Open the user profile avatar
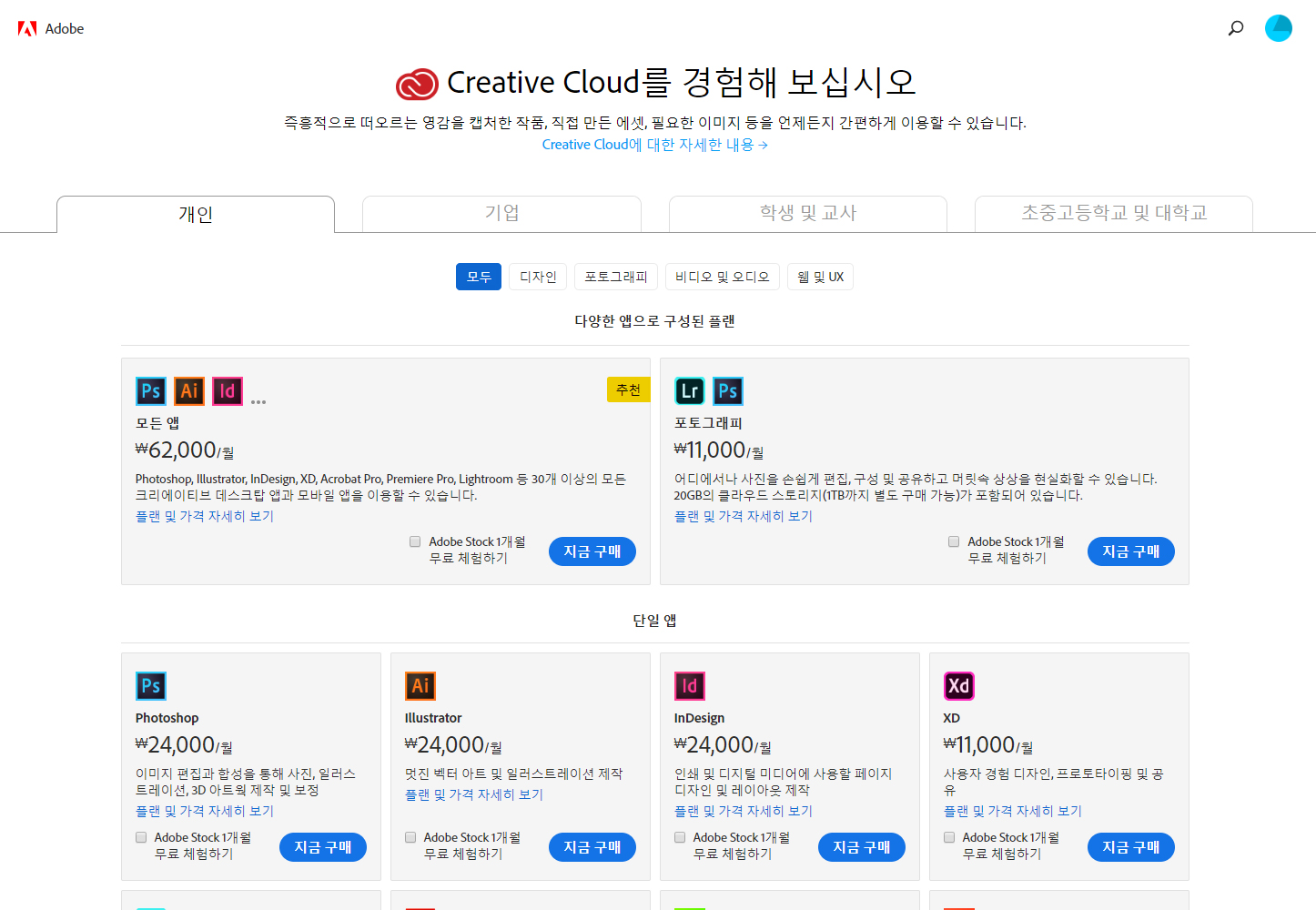1316x910 pixels. click(x=1279, y=28)
